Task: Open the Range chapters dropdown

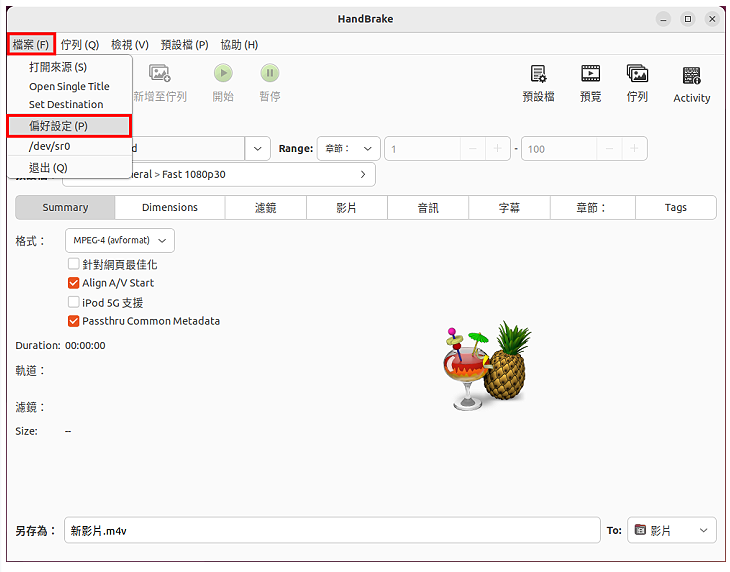Action: [349, 149]
